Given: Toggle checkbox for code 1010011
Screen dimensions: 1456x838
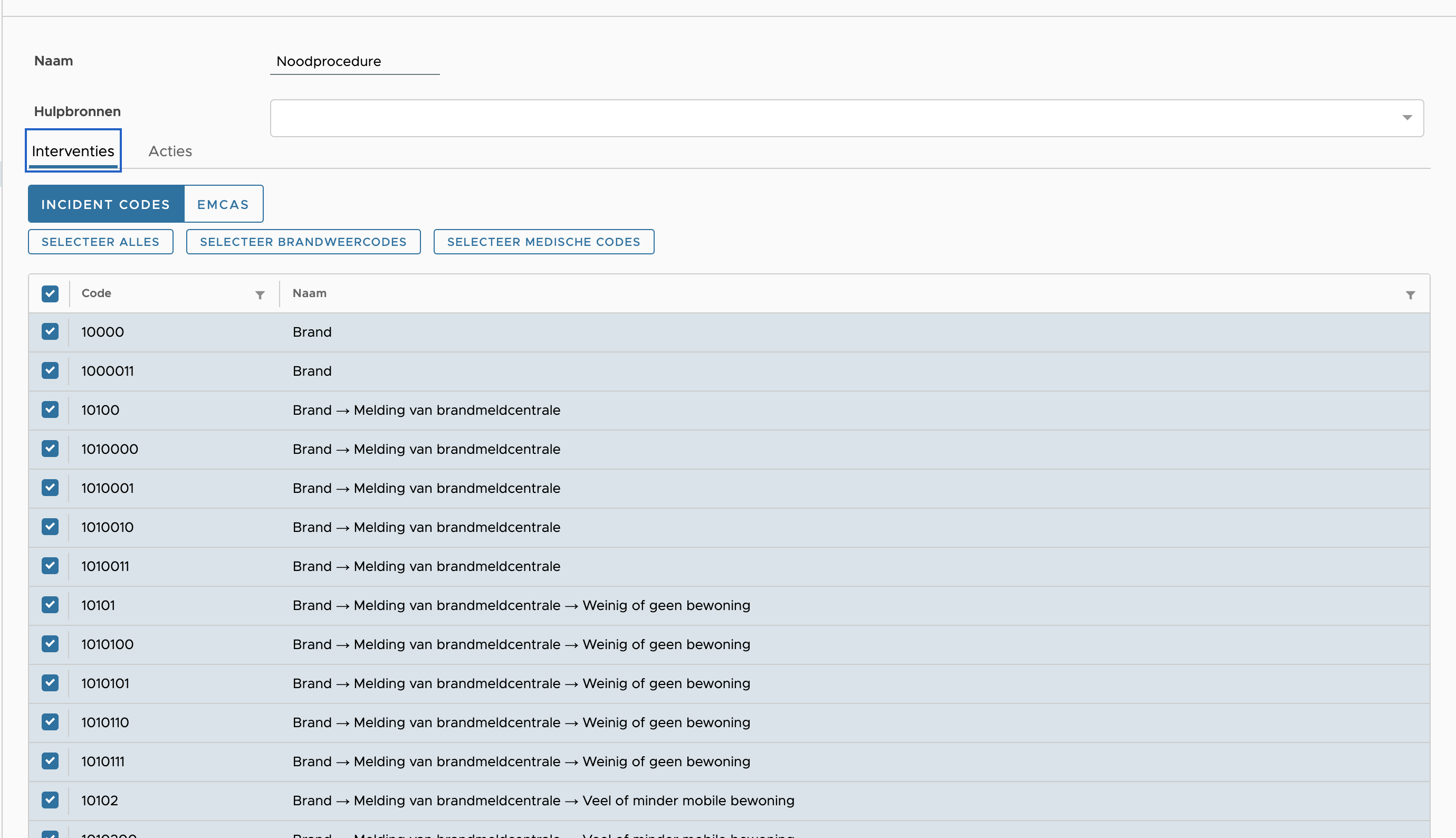Looking at the screenshot, I should [50, 566].
